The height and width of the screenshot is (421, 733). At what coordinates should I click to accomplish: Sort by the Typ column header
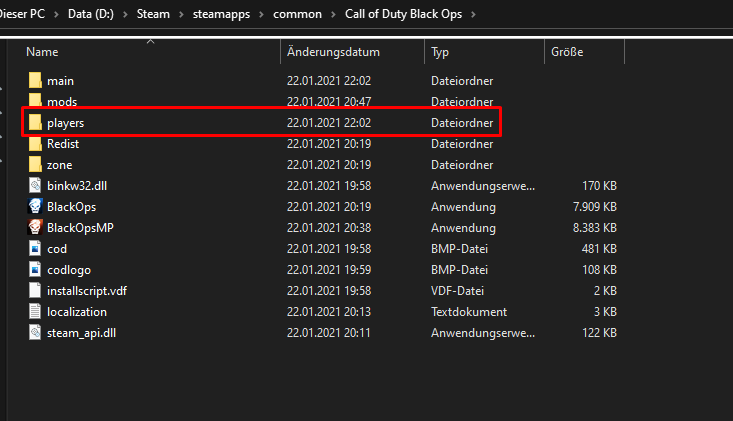coord(441,51)
